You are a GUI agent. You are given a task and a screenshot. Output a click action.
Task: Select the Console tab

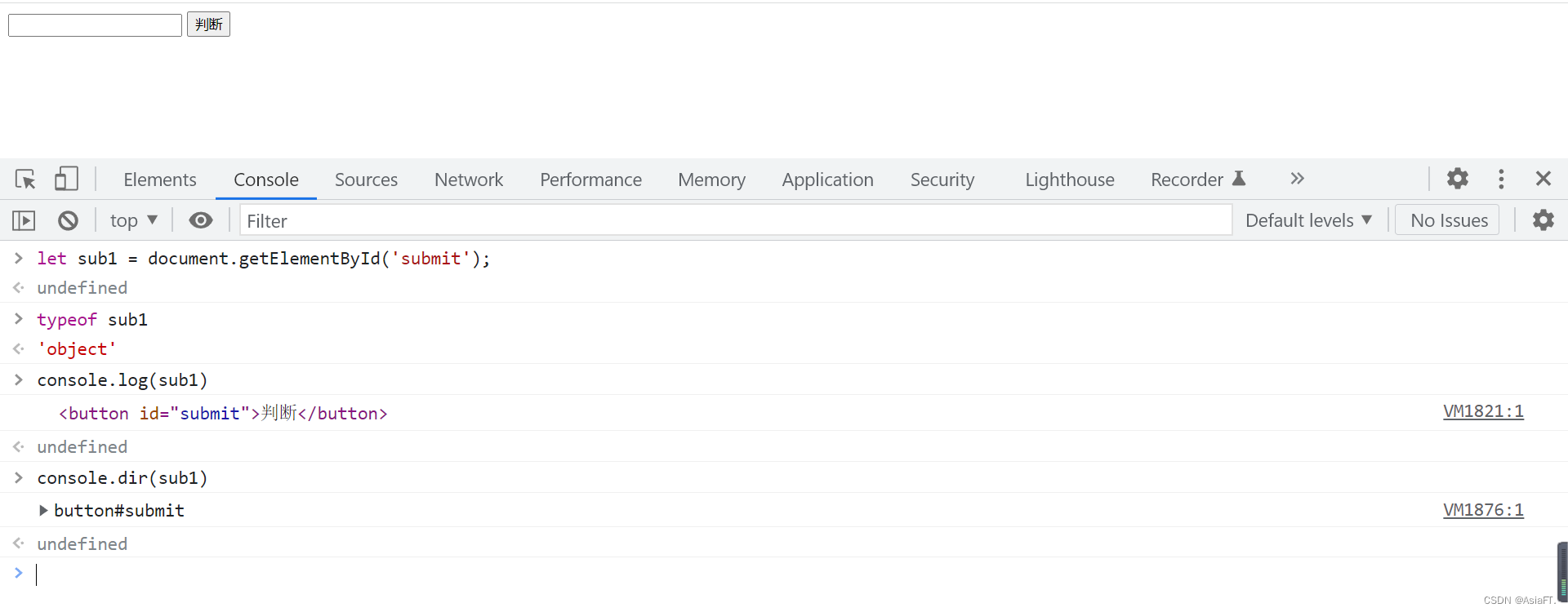(x=266, y=180)
